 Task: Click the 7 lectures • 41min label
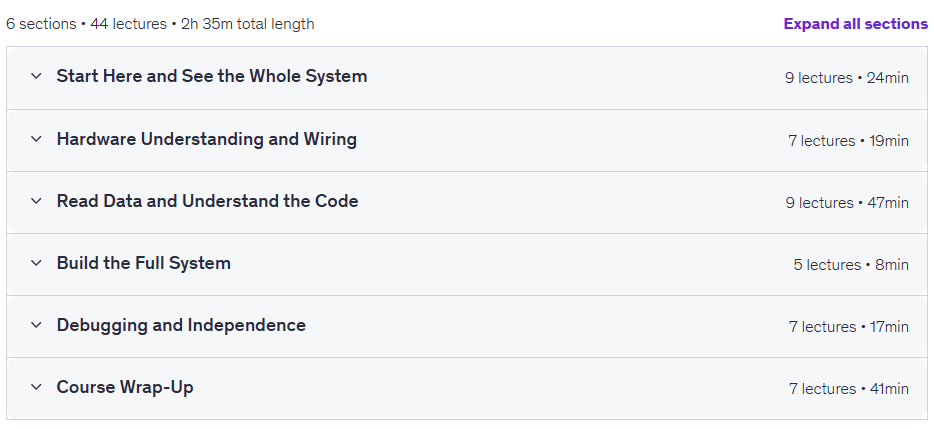(x=849, y=388)
